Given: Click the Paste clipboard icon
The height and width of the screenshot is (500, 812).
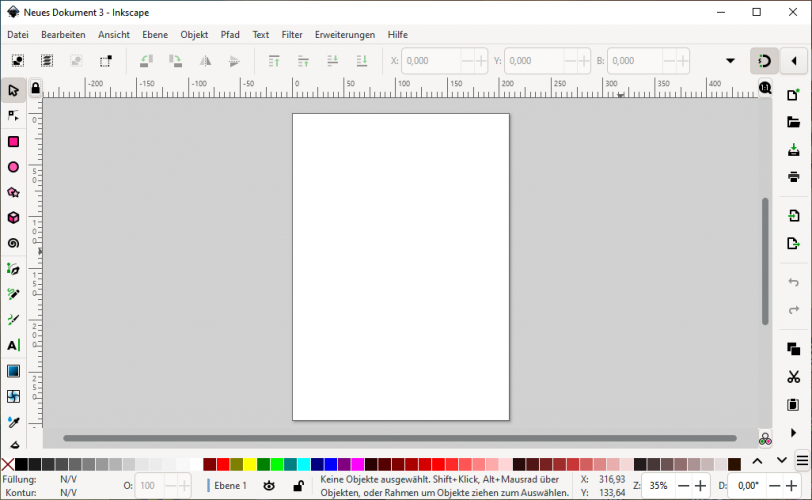Looking at the screenshot, I should click(793, 404).
